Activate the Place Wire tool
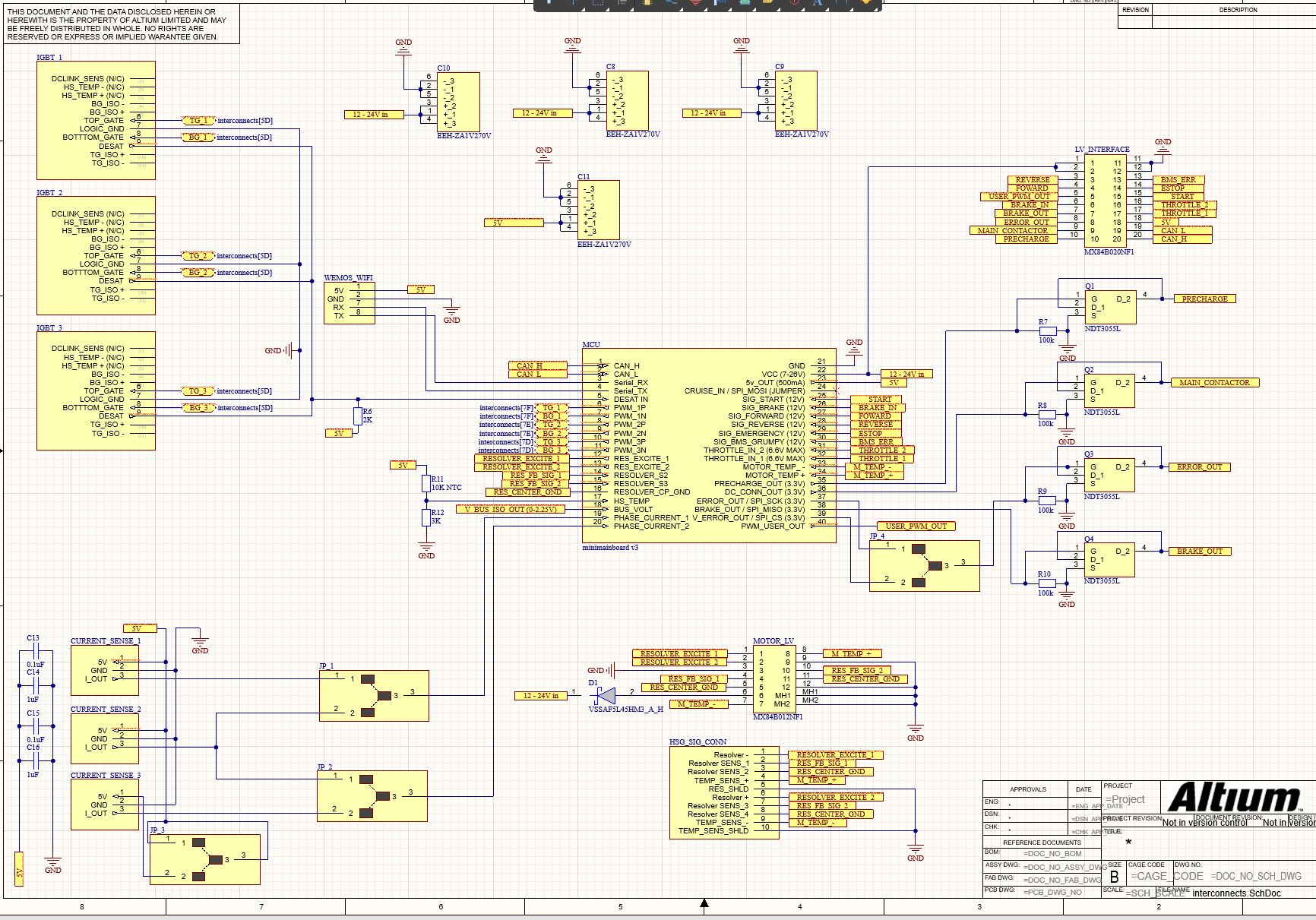This screenshot has height=920, width=1316. (672, 3)
